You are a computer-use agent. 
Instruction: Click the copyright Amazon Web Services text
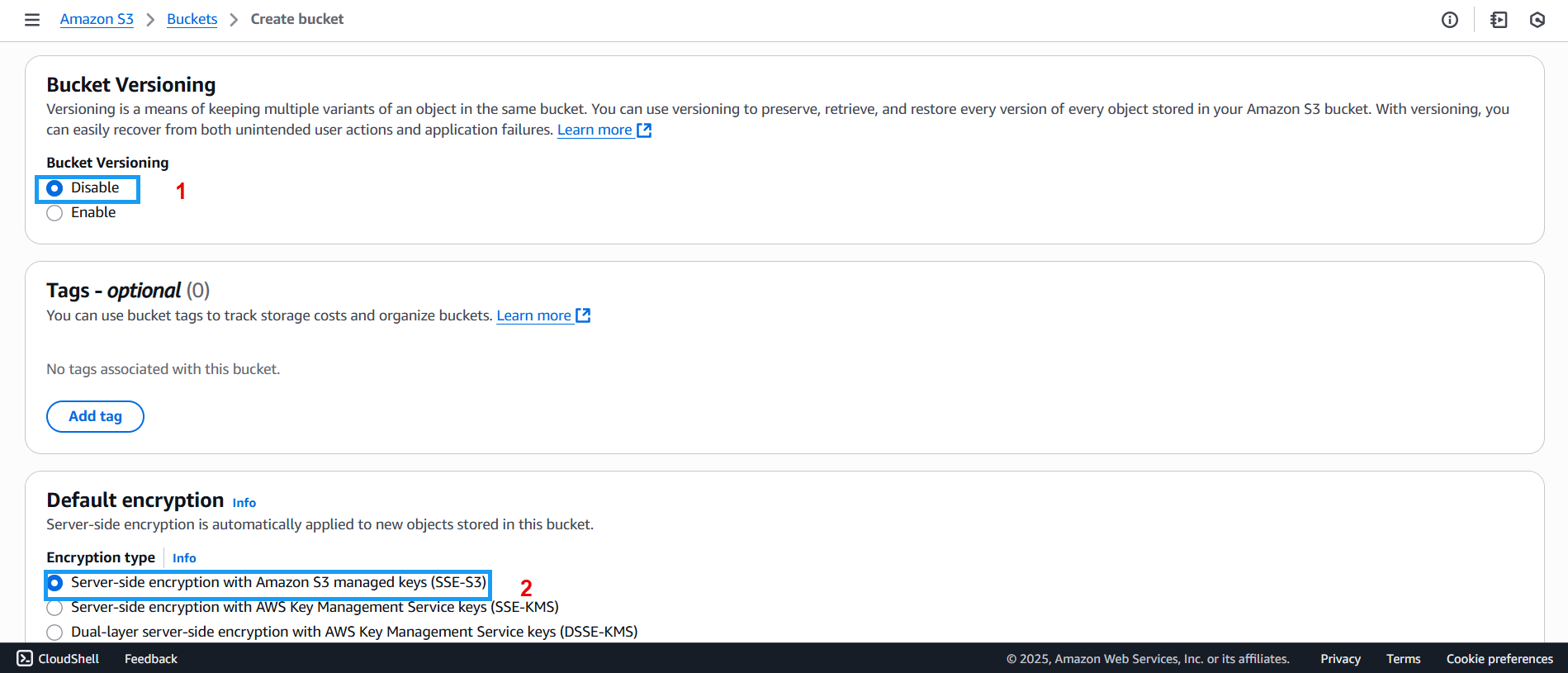(x=1148, y=658)
